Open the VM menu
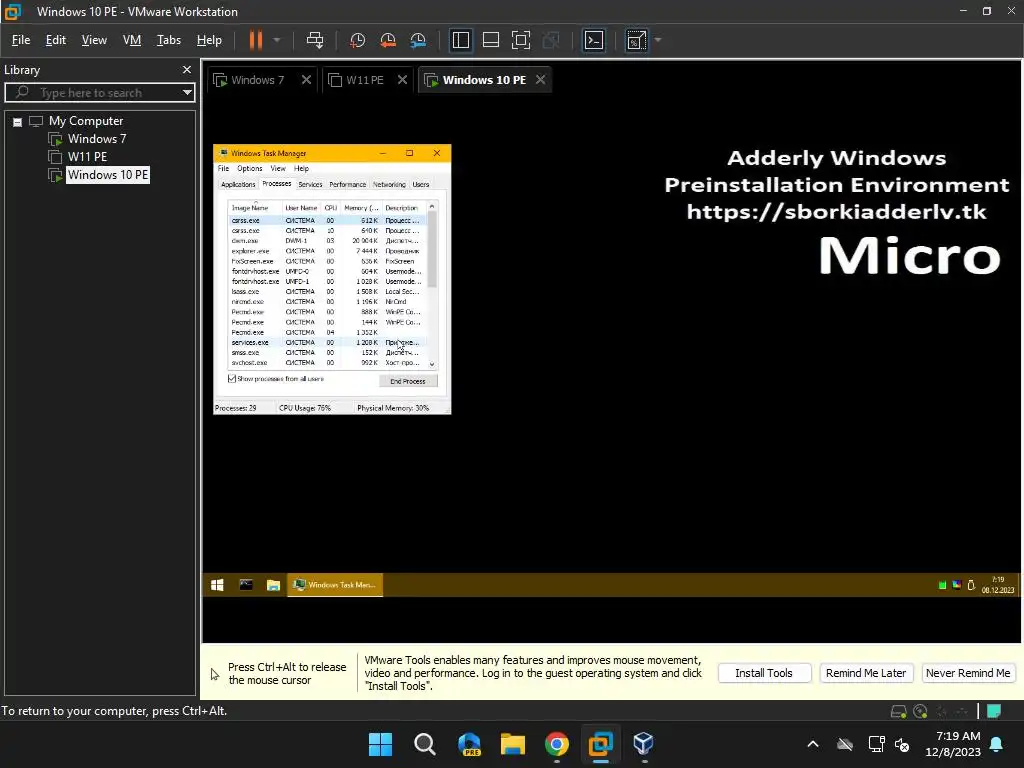Viewport: 1024px width, 768px height. (132, 40)
